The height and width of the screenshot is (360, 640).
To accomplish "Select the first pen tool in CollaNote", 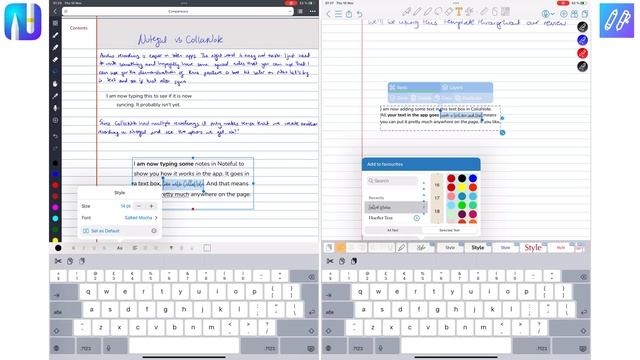I will tap(407, 12).
